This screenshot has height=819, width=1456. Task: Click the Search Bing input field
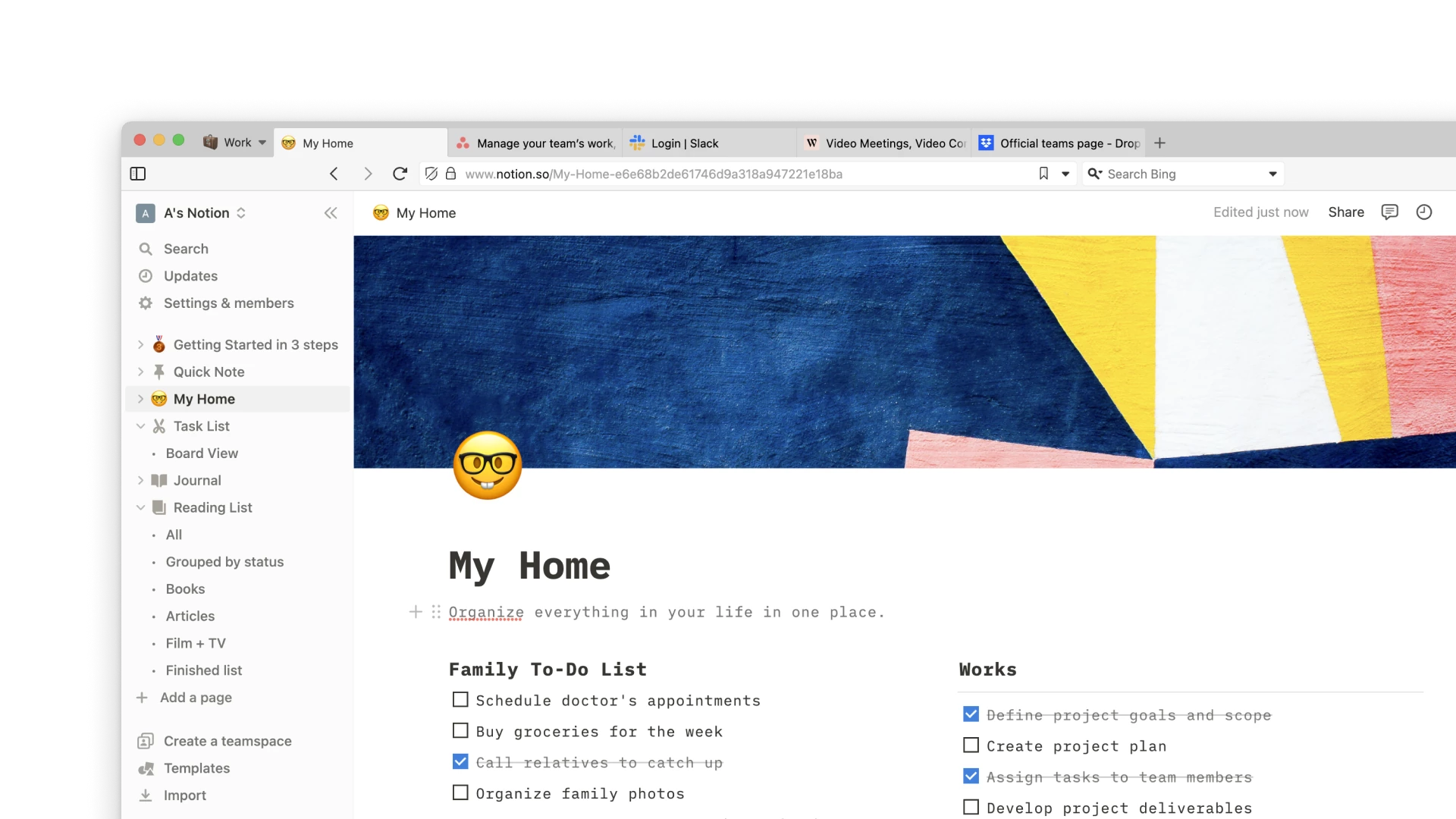[x=1181, y=174]
